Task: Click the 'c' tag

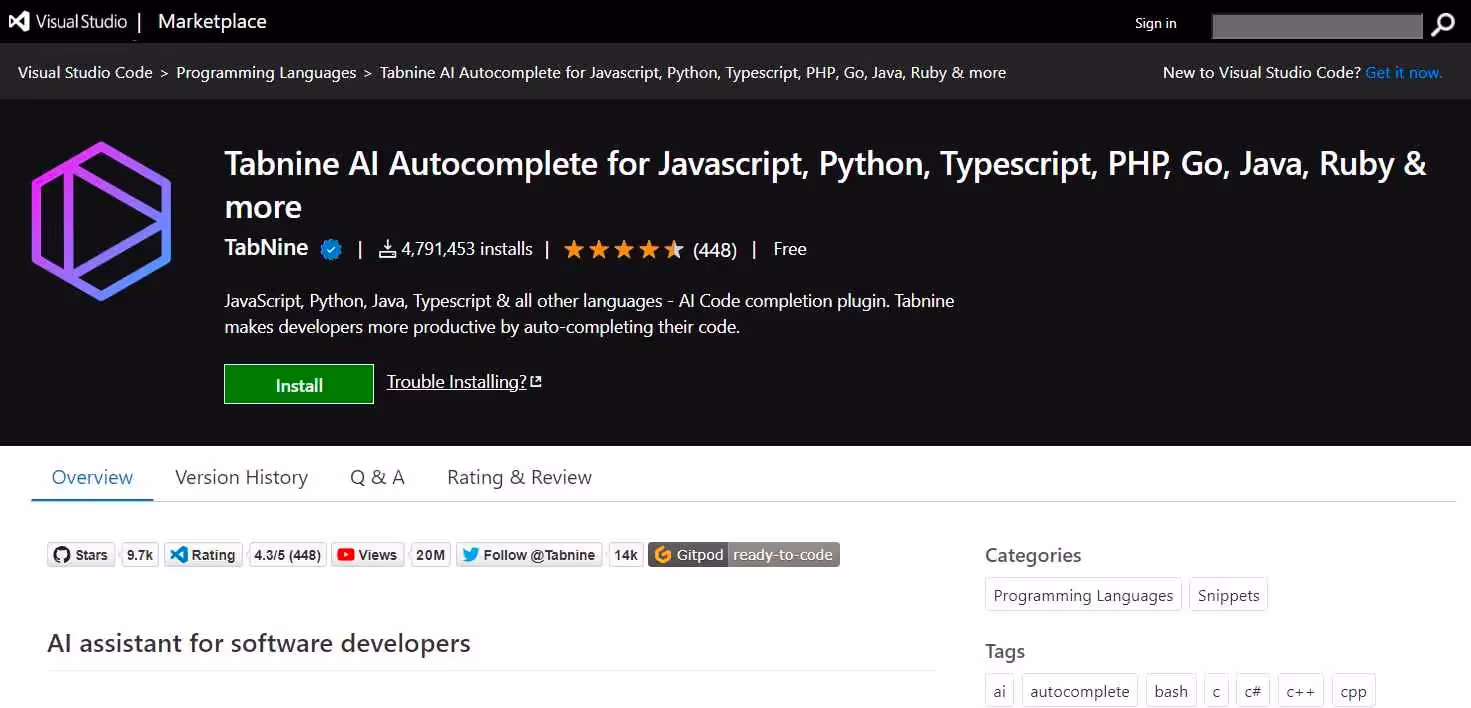Action: pyautogui.click(x=1216, y=691)
